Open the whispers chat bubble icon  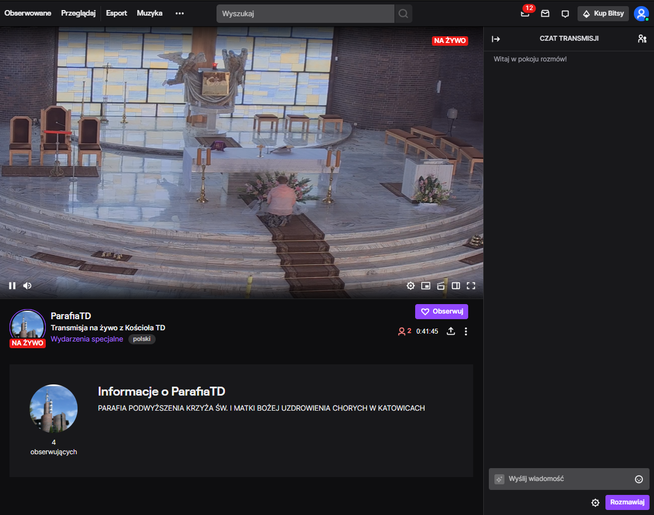click(565, 14)
